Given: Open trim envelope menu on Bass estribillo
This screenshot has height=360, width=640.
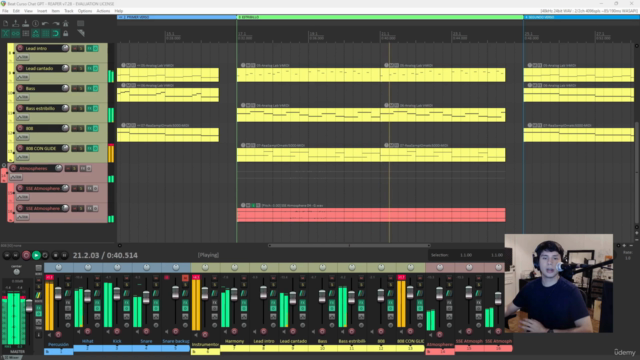Looking at the screenshot, I should pos(22,117).
